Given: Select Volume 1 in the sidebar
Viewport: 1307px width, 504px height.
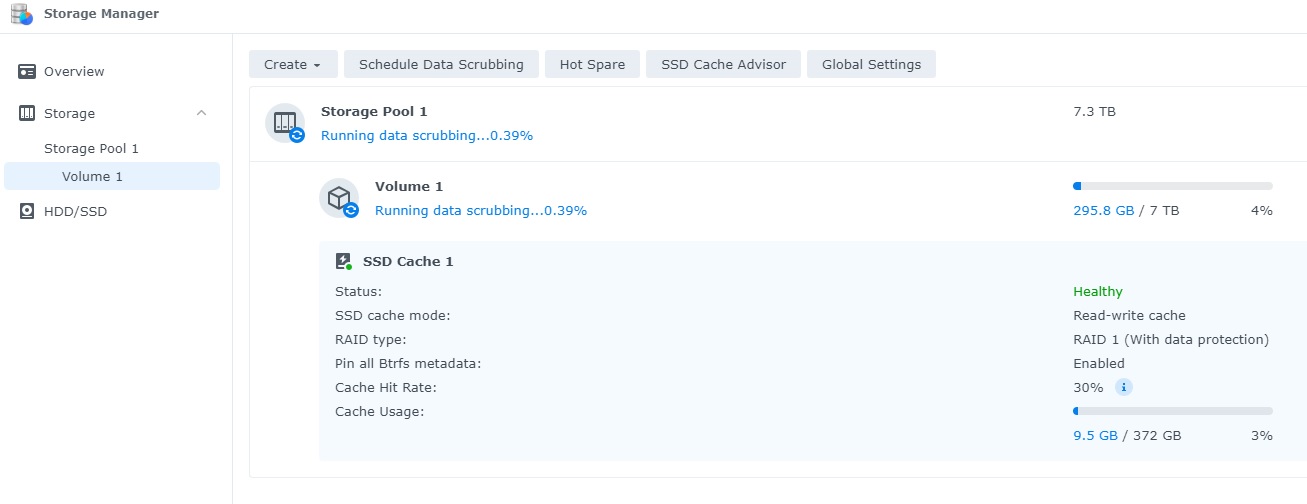Looking at the screenshot, I should click(x=92, y=177).
